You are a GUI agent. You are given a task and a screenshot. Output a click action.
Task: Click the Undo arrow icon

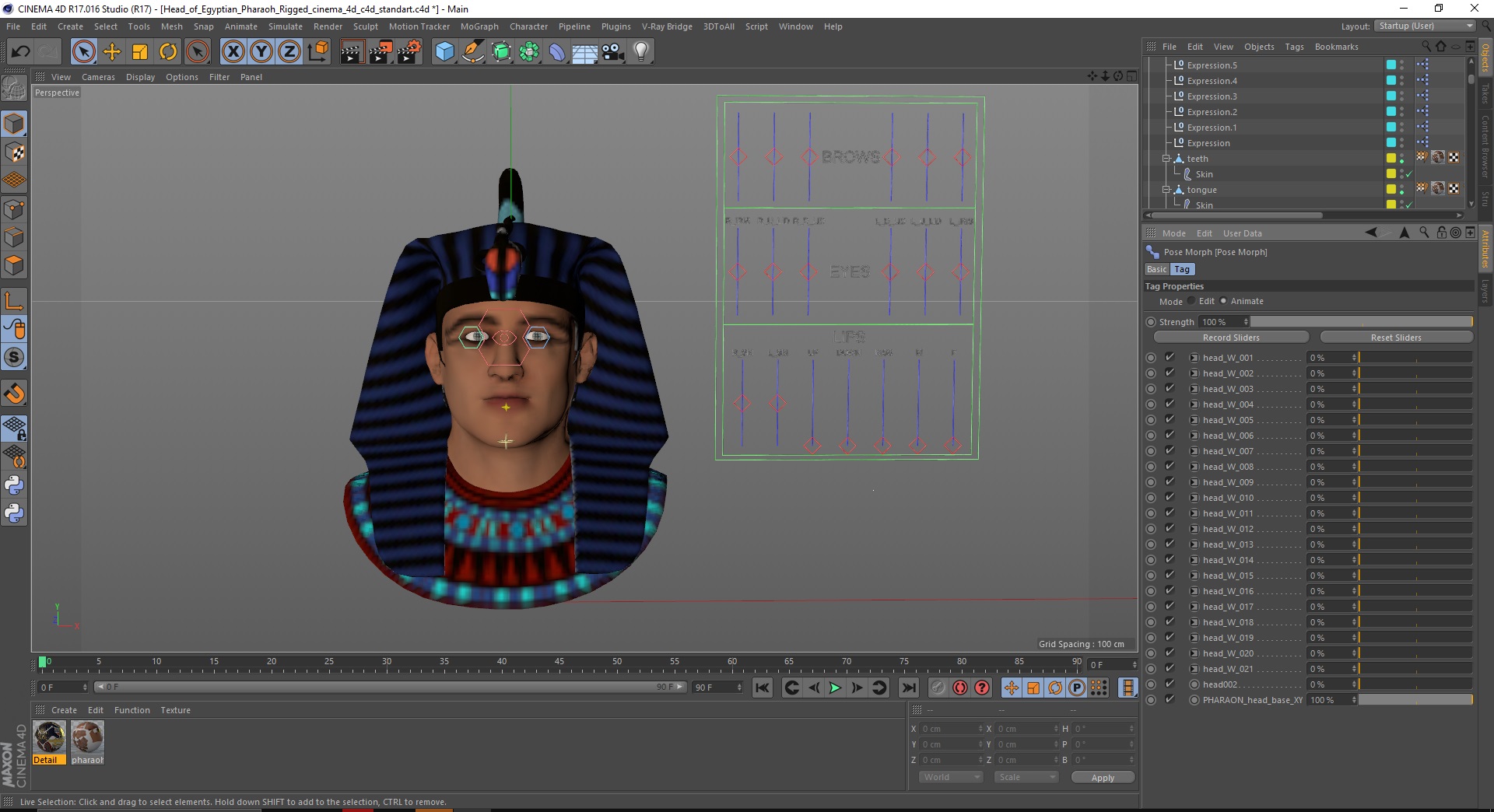click(21, 52)
